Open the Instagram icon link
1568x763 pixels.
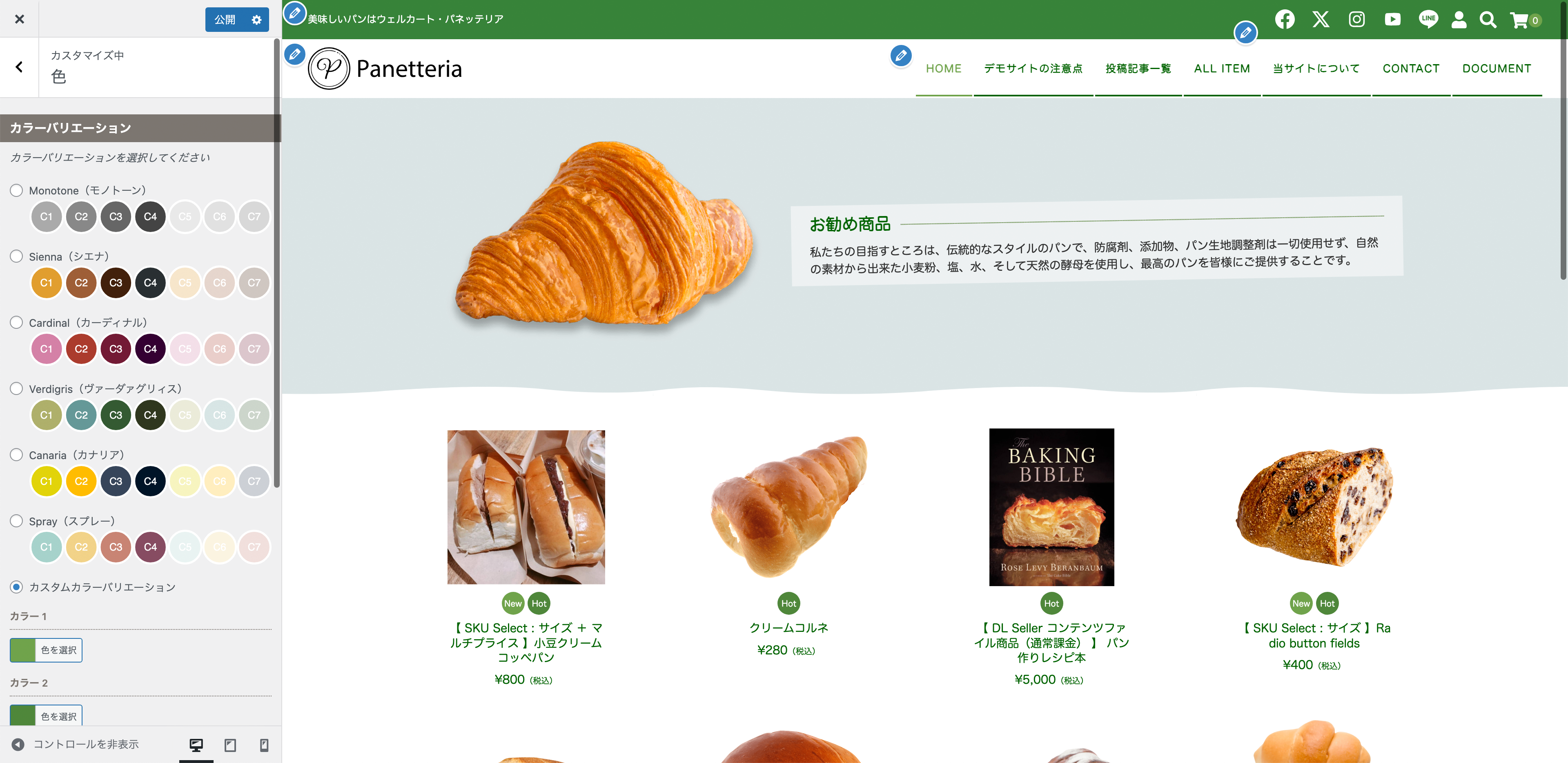click(x=1356, y=20)
